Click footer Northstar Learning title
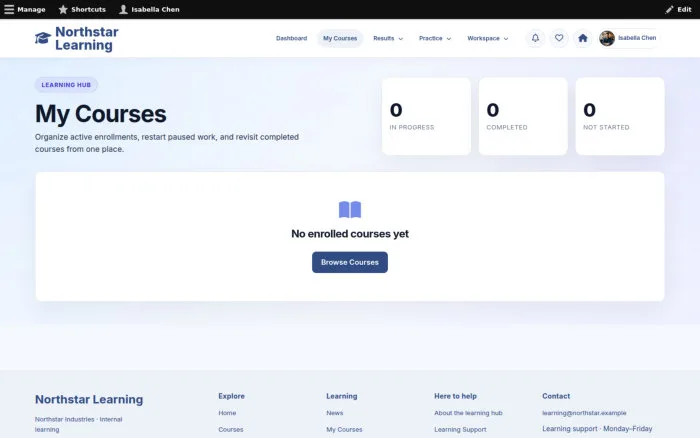The width and height of the screenshot is (700, 438). click(89, 399)
